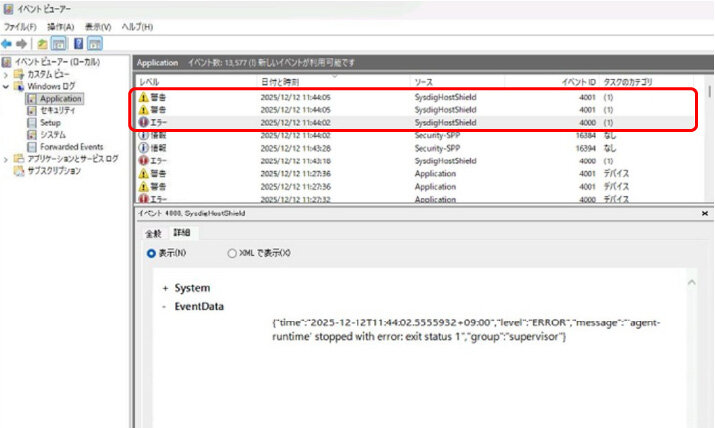The height and width of the screenshot is (428, 715).
Task: Click the Back arrow toolbar icon
Action: pyautogui.click(x=7, y=44)
